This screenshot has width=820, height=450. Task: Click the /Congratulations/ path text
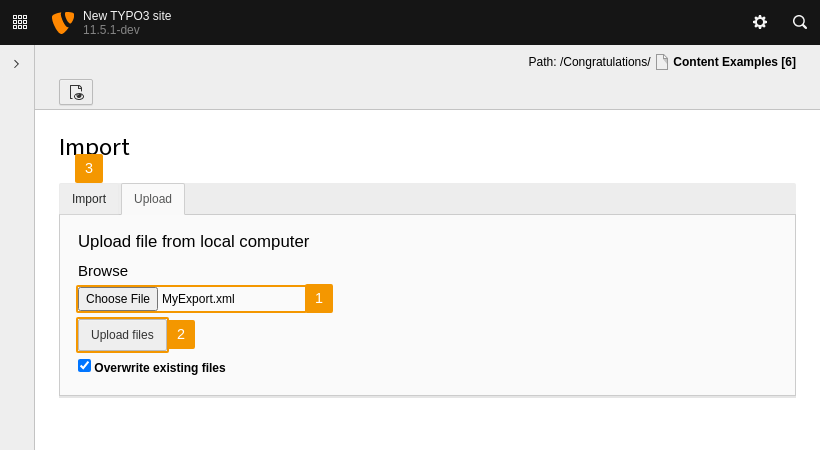605,62
